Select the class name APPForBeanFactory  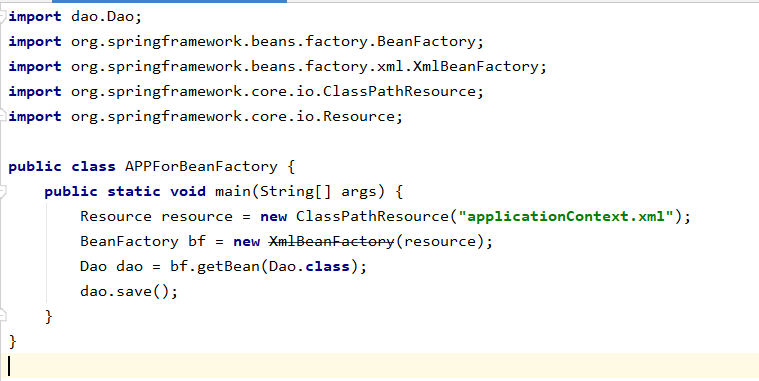point(201,167)
